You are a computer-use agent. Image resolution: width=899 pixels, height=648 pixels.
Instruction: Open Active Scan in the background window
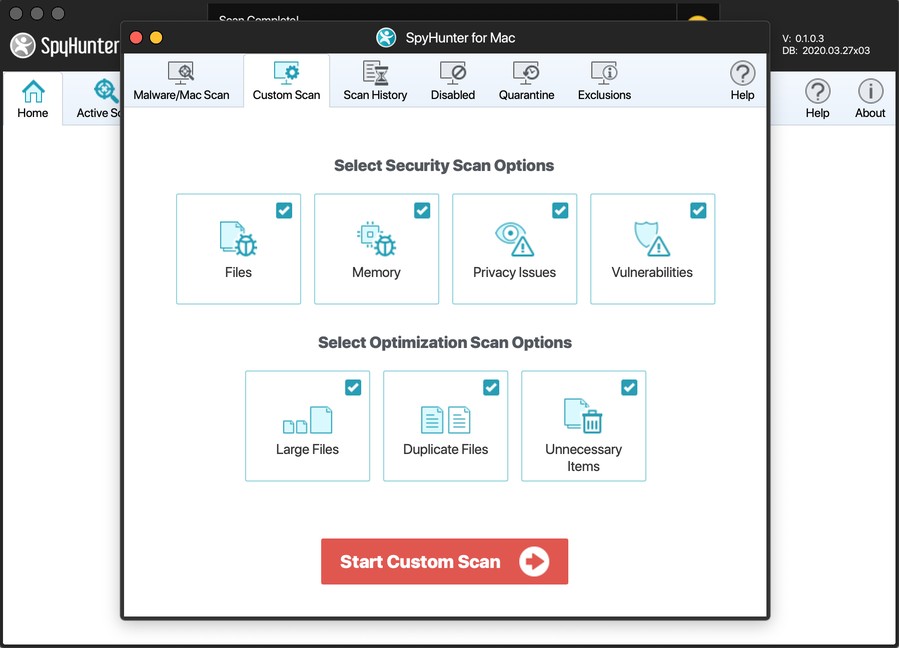(x=99, y=99)
